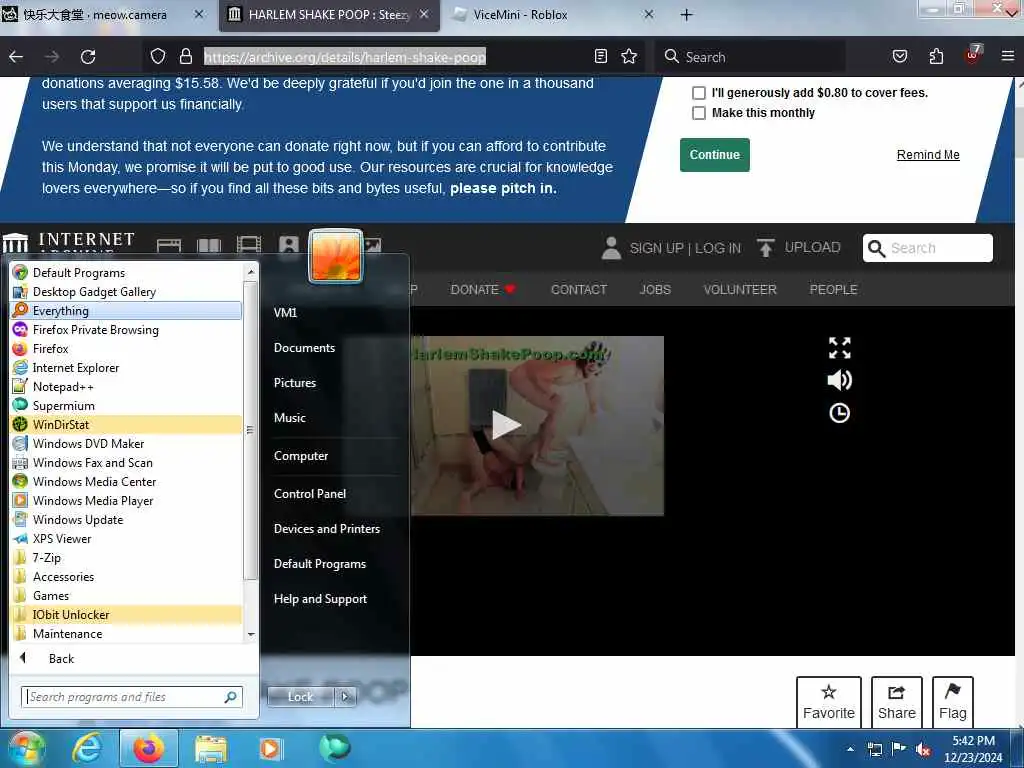Open Windows Fax and Scan
This screenshot has width=1024, height=768.
click(126, 462)
